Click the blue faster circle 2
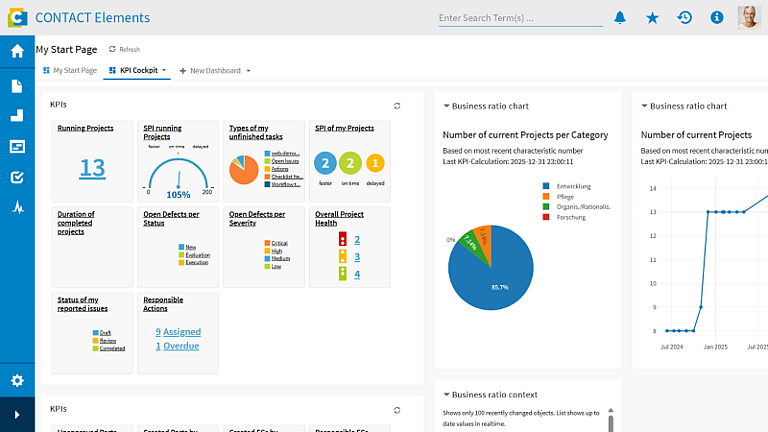Image resolution: width=768 pixels, height=432 pixels. tap(325, 163)
